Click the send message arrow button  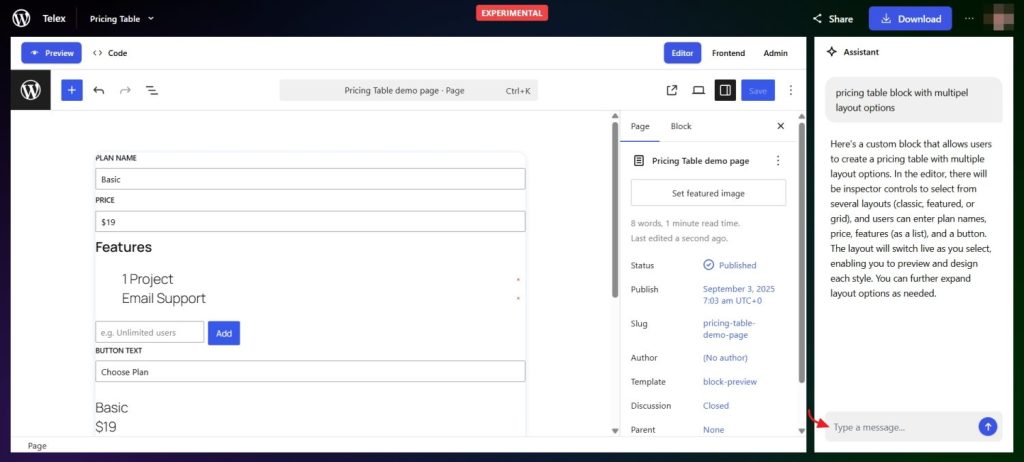987,427
